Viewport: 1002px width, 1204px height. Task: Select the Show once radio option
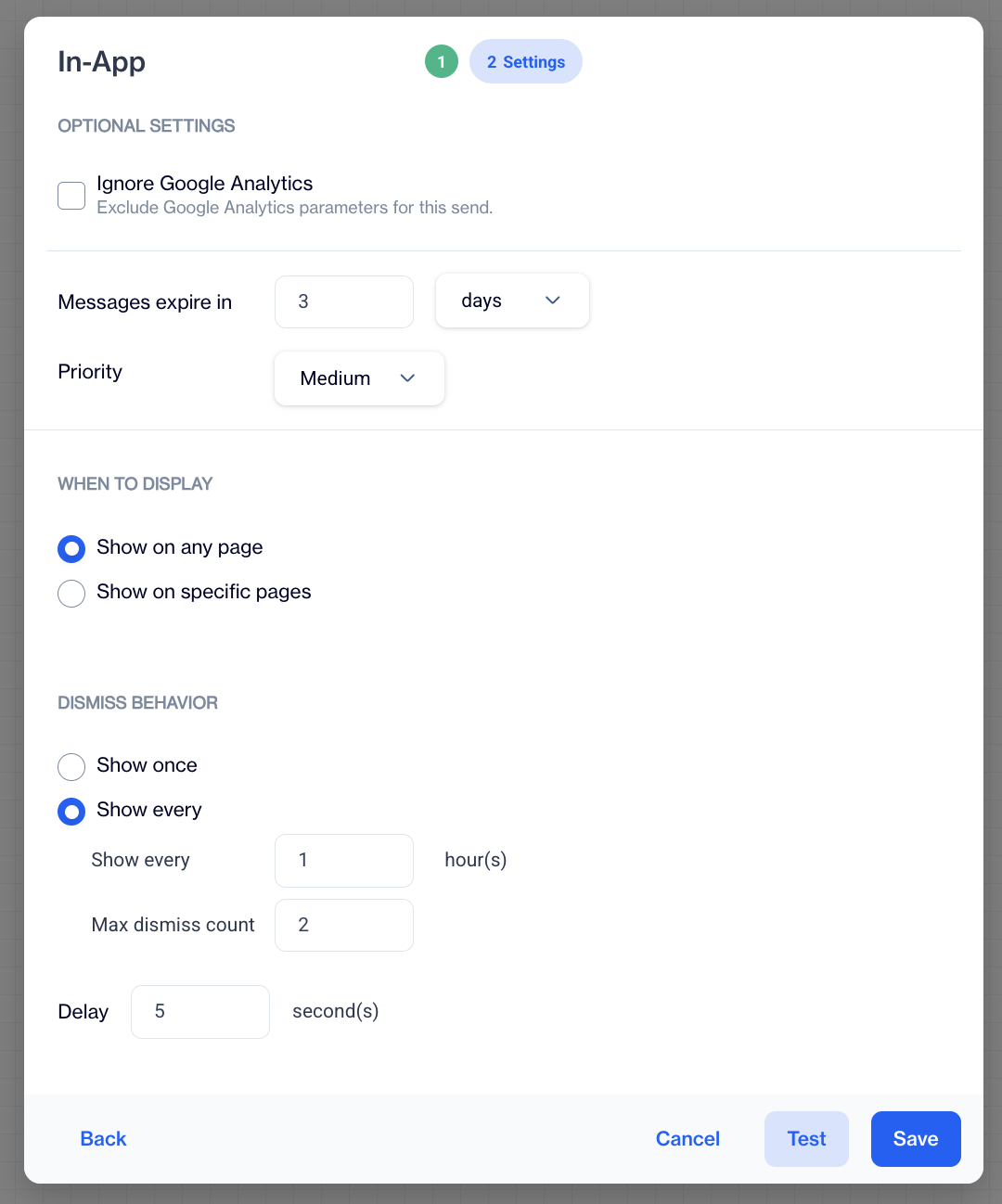pos(71,767)
